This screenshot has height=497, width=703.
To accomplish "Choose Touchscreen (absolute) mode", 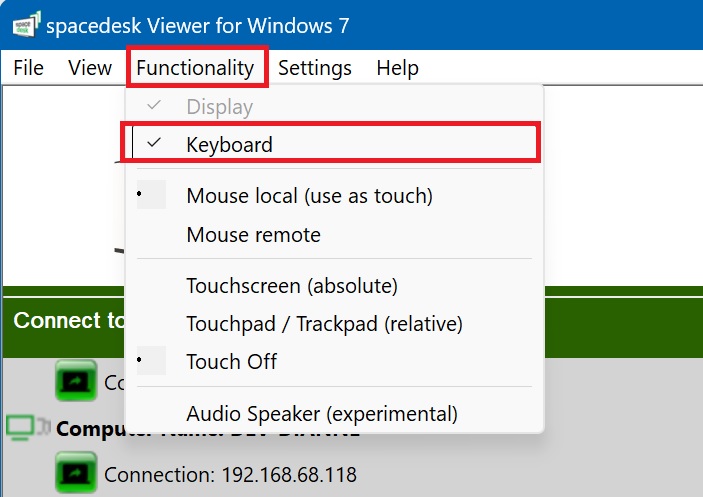I will coord(332,286).
